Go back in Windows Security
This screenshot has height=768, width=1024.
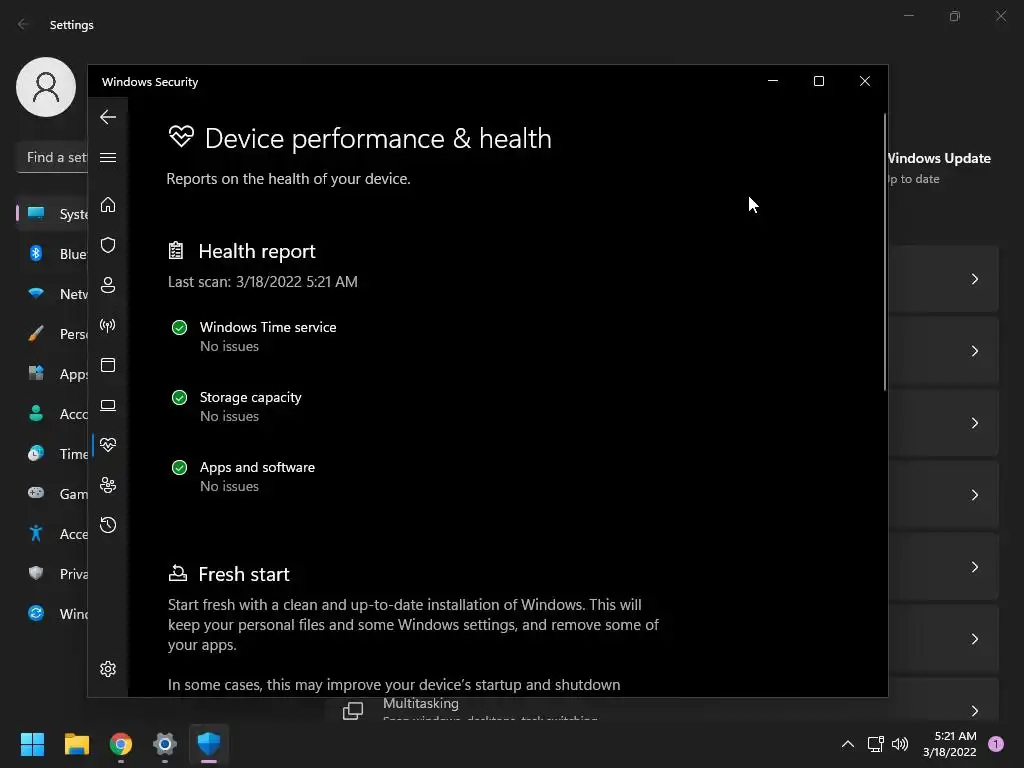coord(108,118)
